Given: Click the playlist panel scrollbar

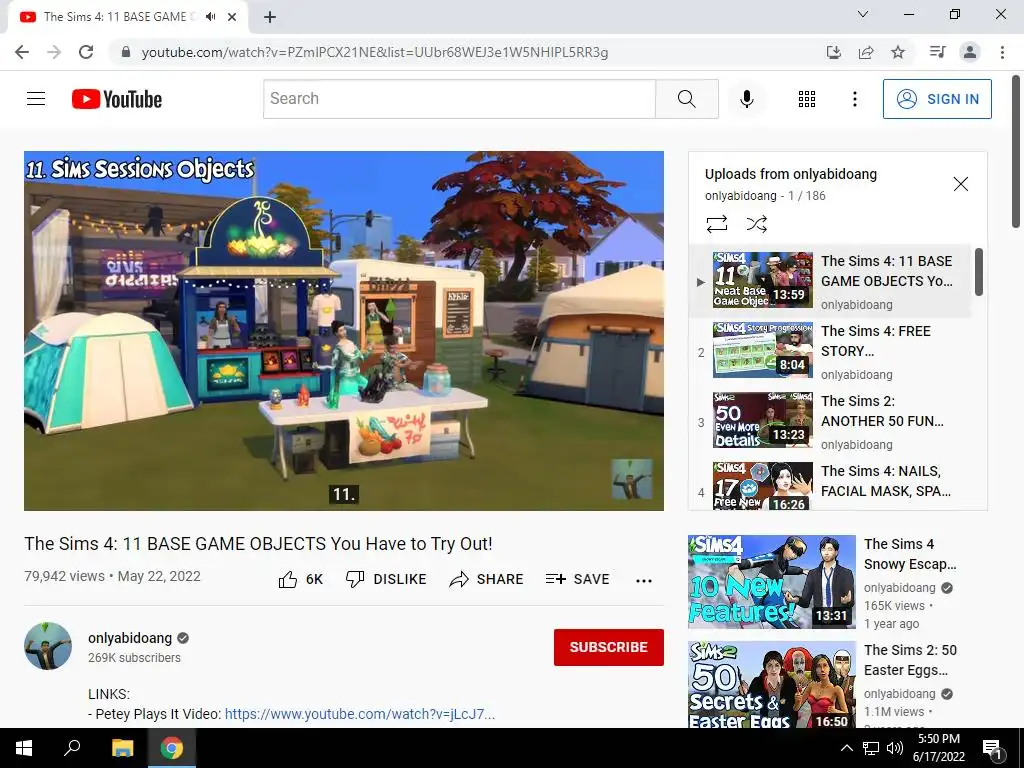Looking at the screenshot, I should pos(978,272).
